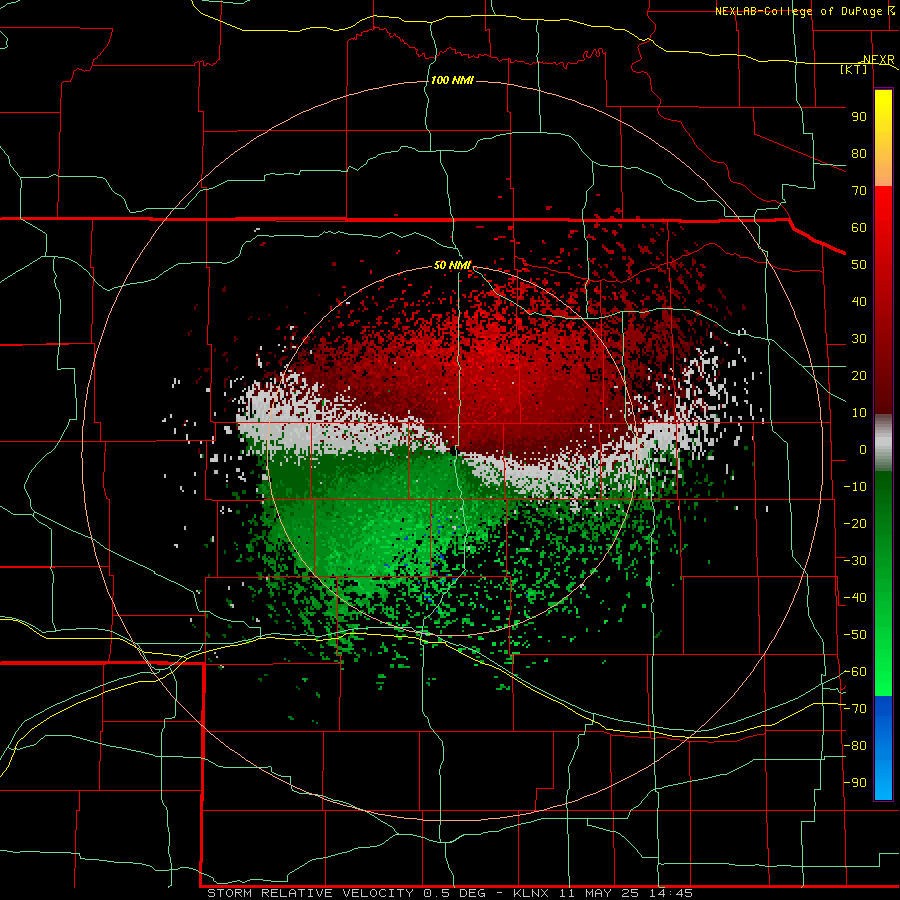Click the 90 value on velocity scale
The height and width of the screenshot is (900, 900).
[x=859, y=117]
